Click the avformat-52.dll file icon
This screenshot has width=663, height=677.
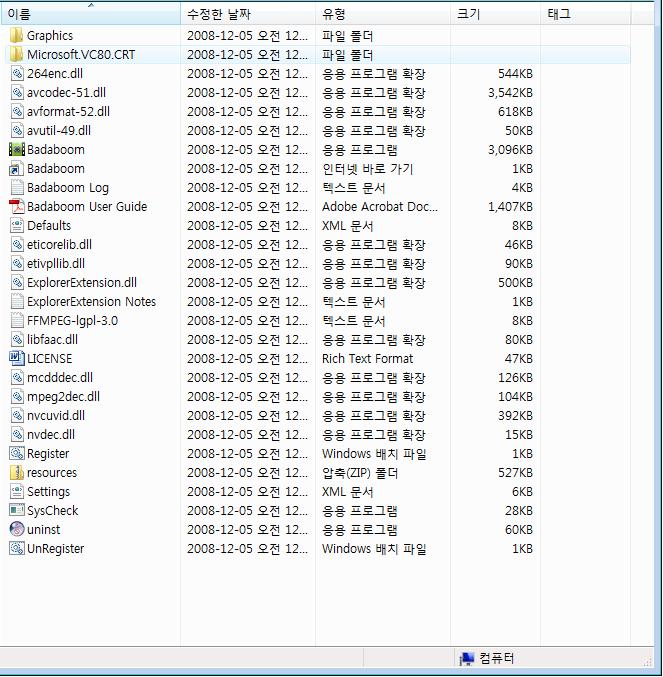[17, 111]
